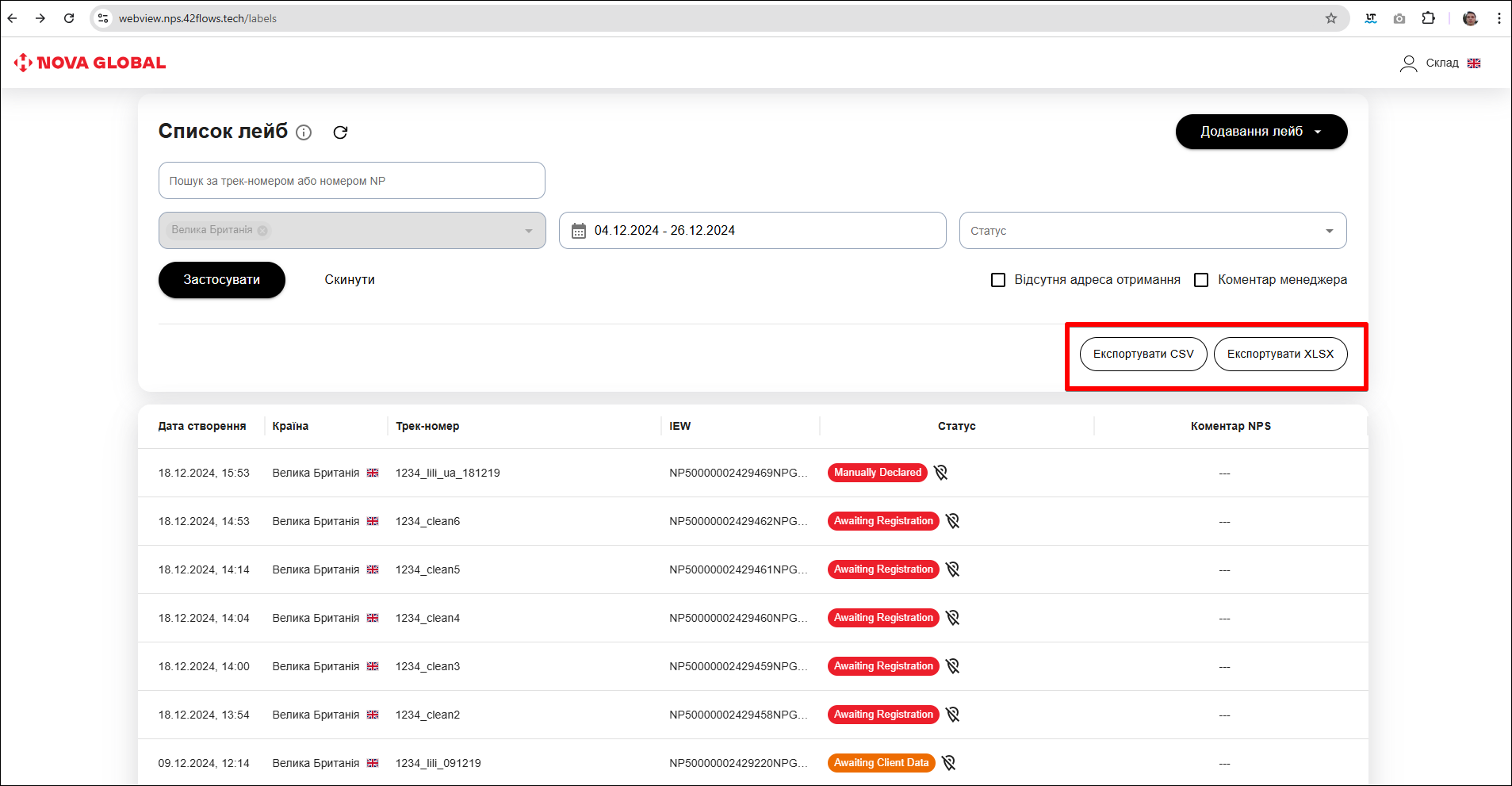Viewport: 1512px width, 786px height.
Task: Click the Склад account label
Action: pyautogui.click(x=1442, y=63)
